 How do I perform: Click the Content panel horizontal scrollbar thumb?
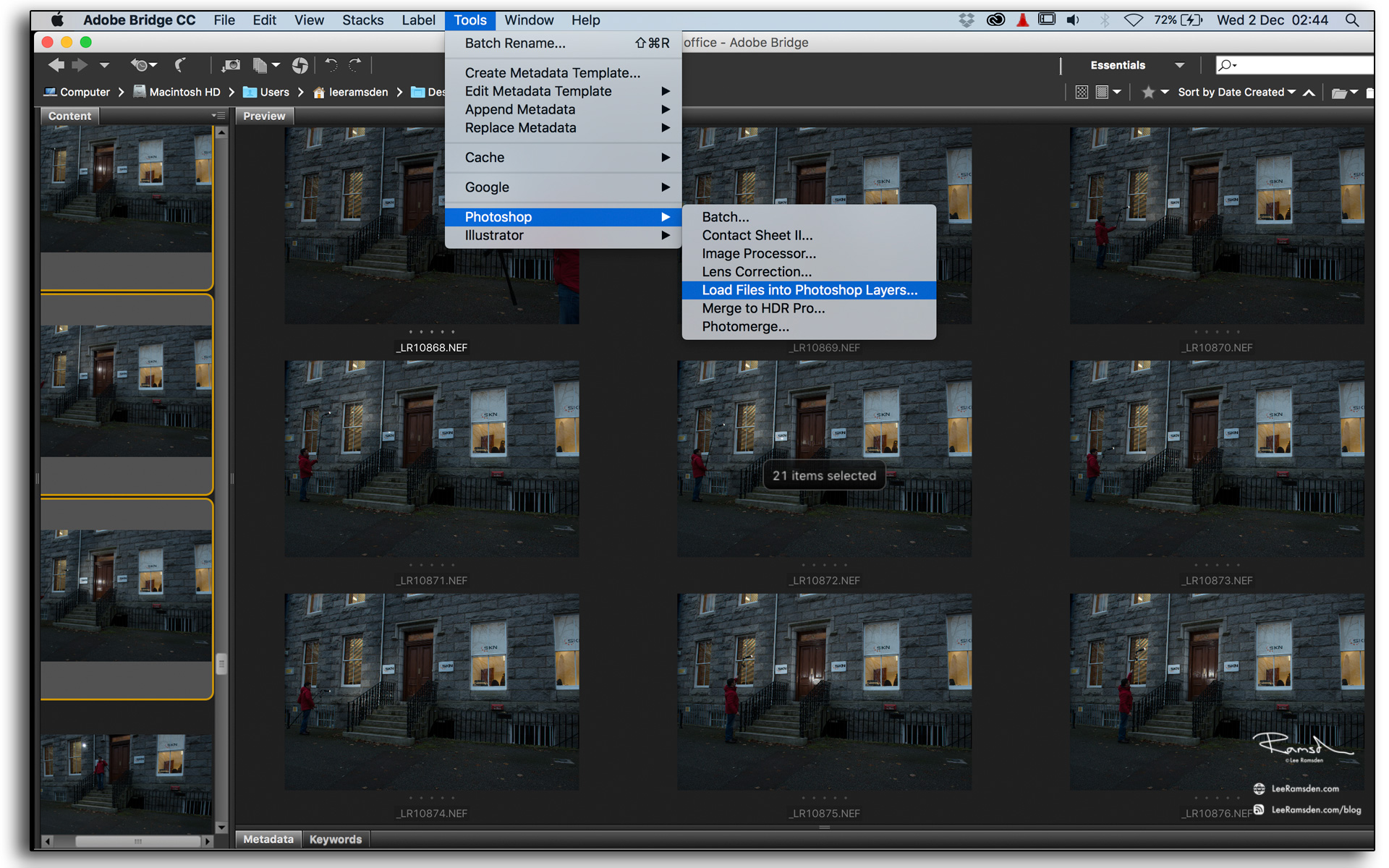137,841
